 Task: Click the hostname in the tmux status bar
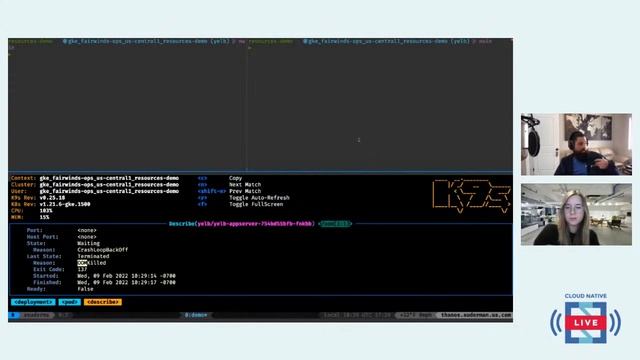[476, 316]
